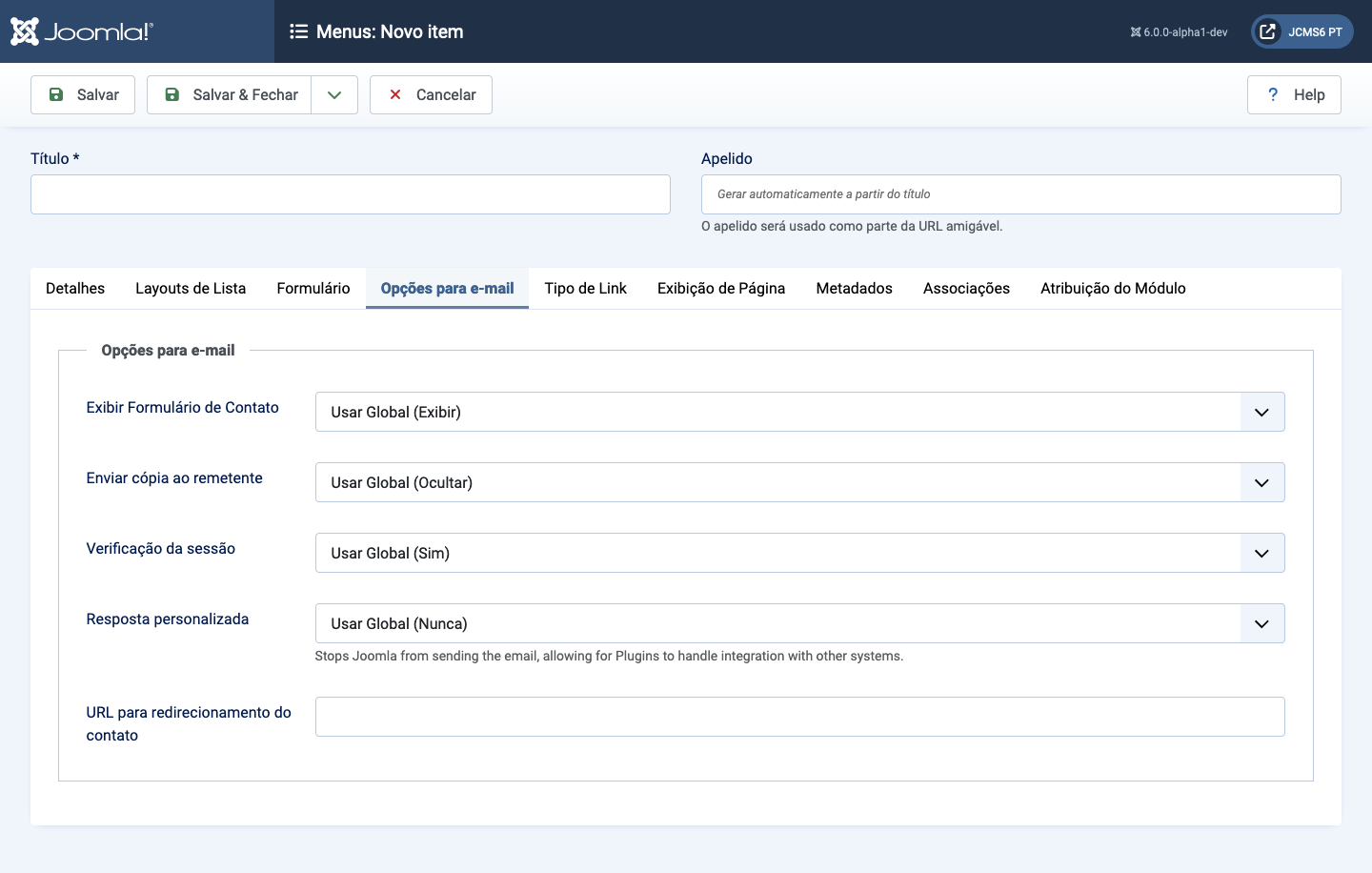Click the Enviar cópia ao remetente label

coord(174,477)
